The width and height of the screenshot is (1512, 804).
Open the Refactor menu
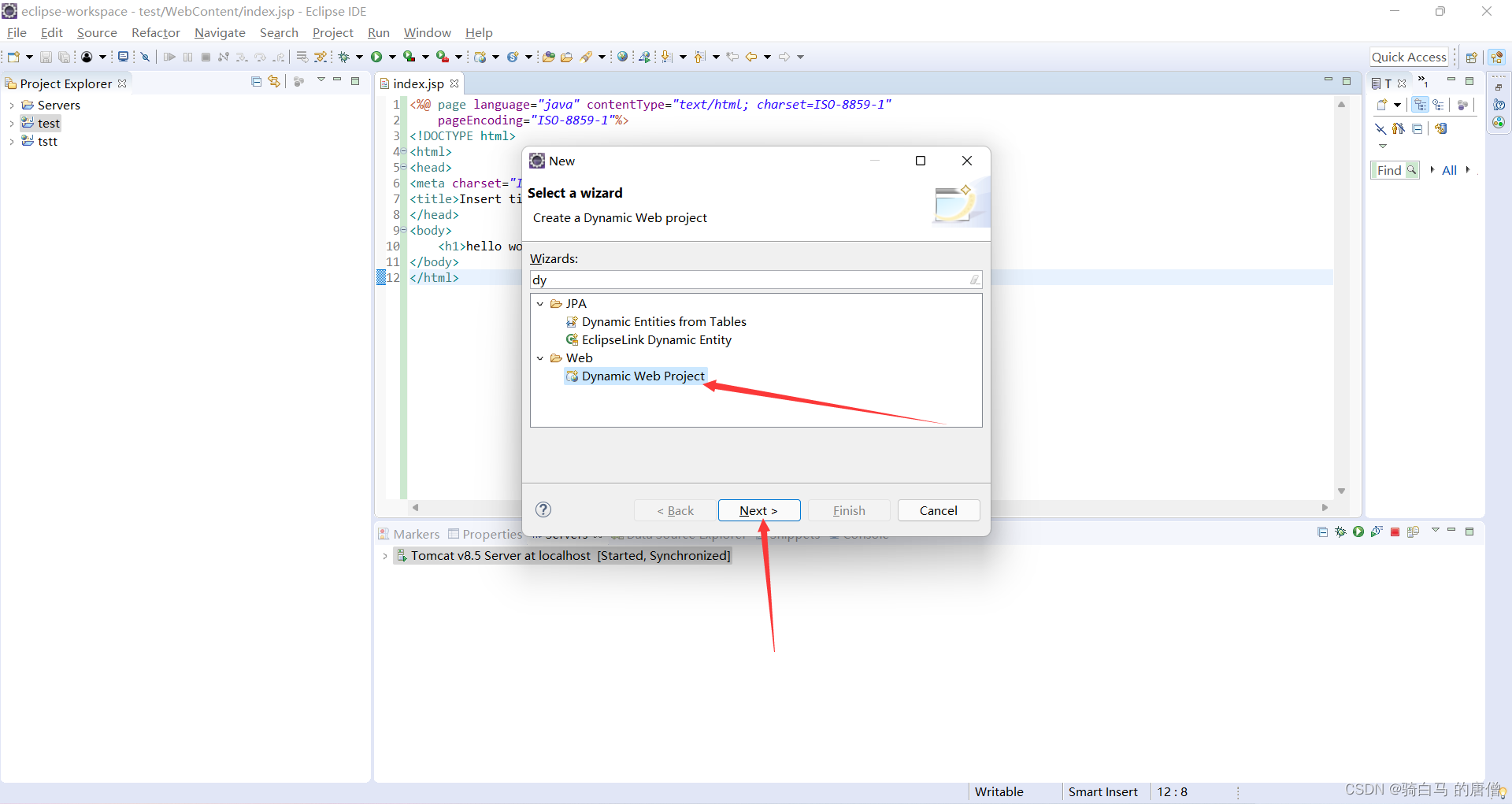point(156,32)
